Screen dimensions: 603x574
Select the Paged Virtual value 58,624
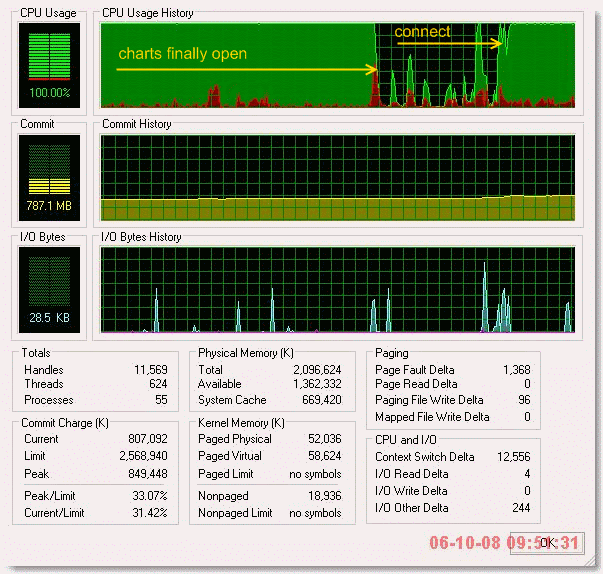325,456
